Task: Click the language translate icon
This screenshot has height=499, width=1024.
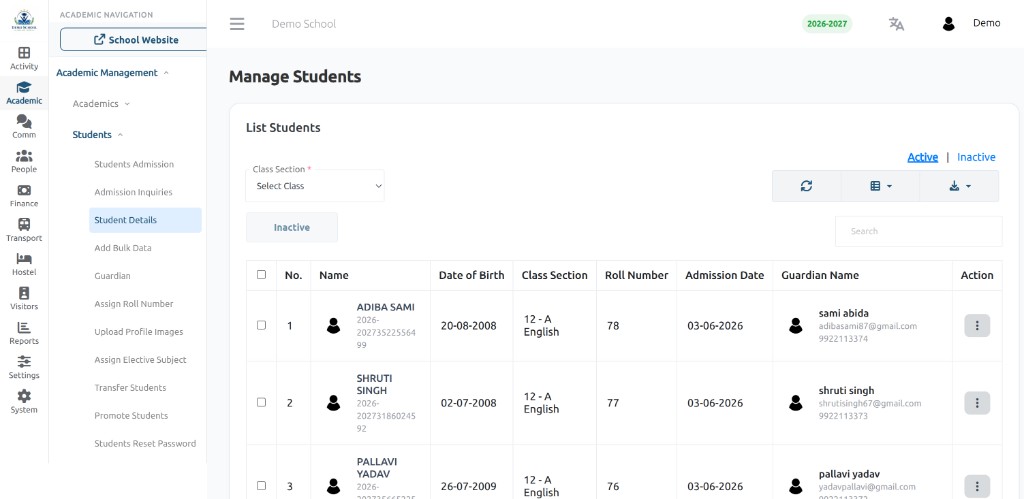Action: coord(896,24)
